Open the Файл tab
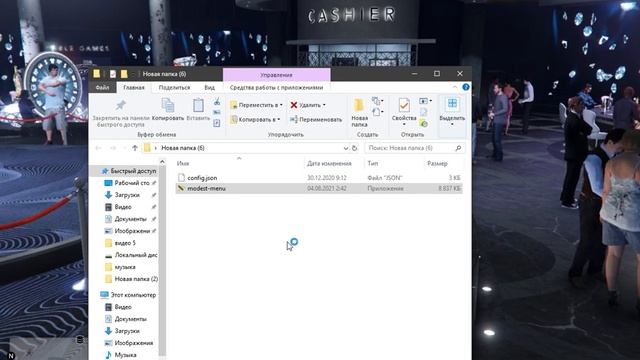Viewport: 640px width, 360px height. pos(102,87)
